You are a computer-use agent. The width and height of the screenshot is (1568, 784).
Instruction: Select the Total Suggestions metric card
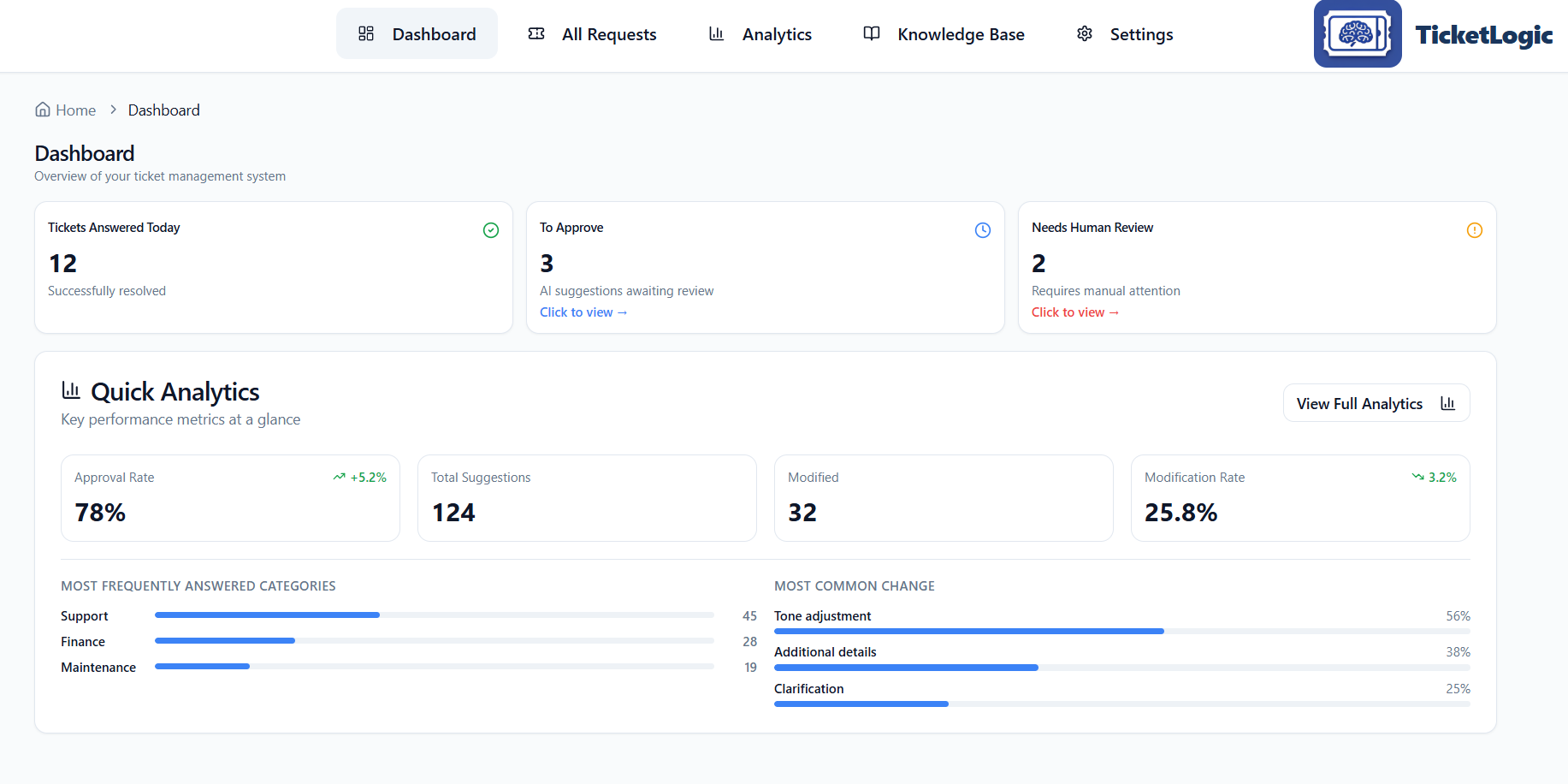click(x=587, y=498)
